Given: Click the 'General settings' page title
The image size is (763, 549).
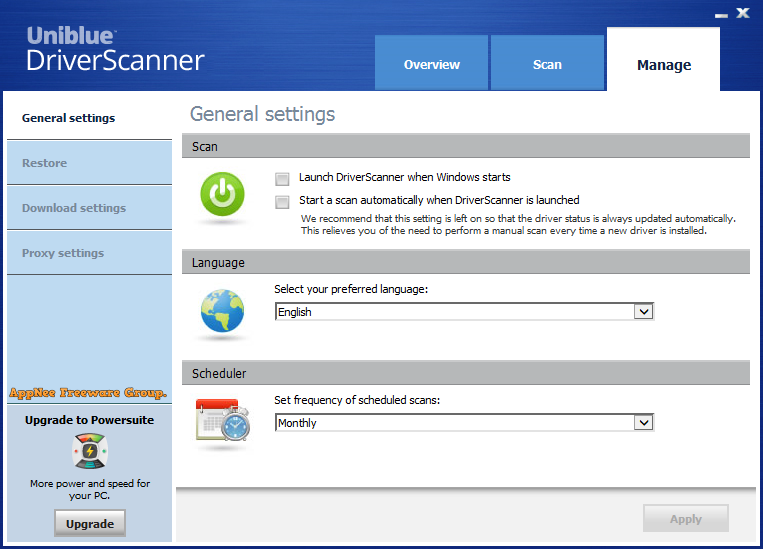Looking at the screenshot, I should pyautogui.click(x=262, y=114).
